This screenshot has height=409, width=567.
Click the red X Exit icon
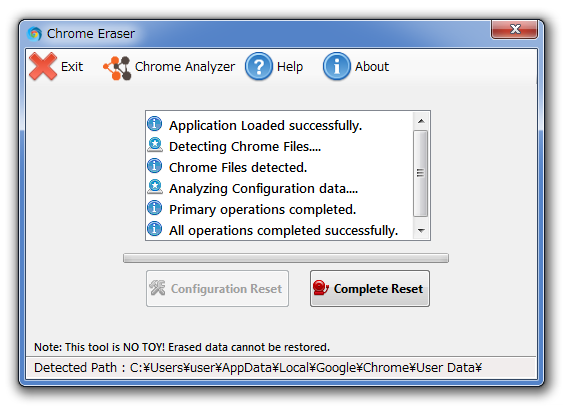click(x=43, y=66)
